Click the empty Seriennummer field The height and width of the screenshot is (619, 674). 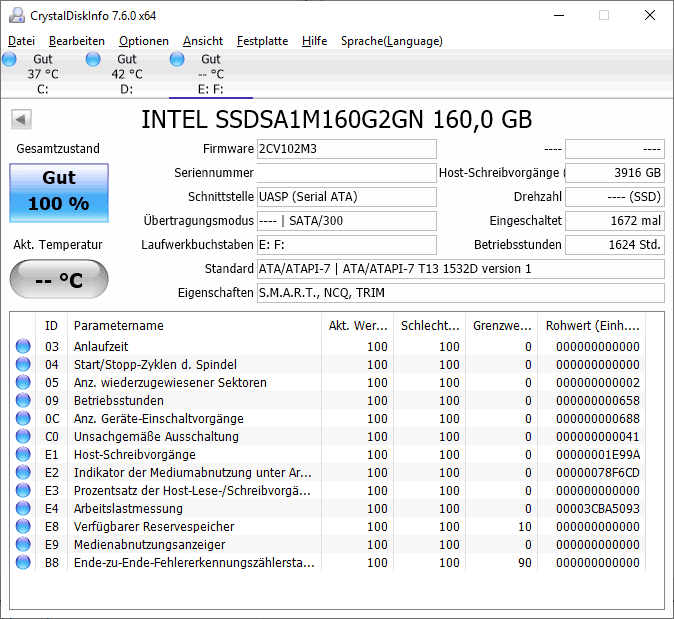tap(346, 173)
